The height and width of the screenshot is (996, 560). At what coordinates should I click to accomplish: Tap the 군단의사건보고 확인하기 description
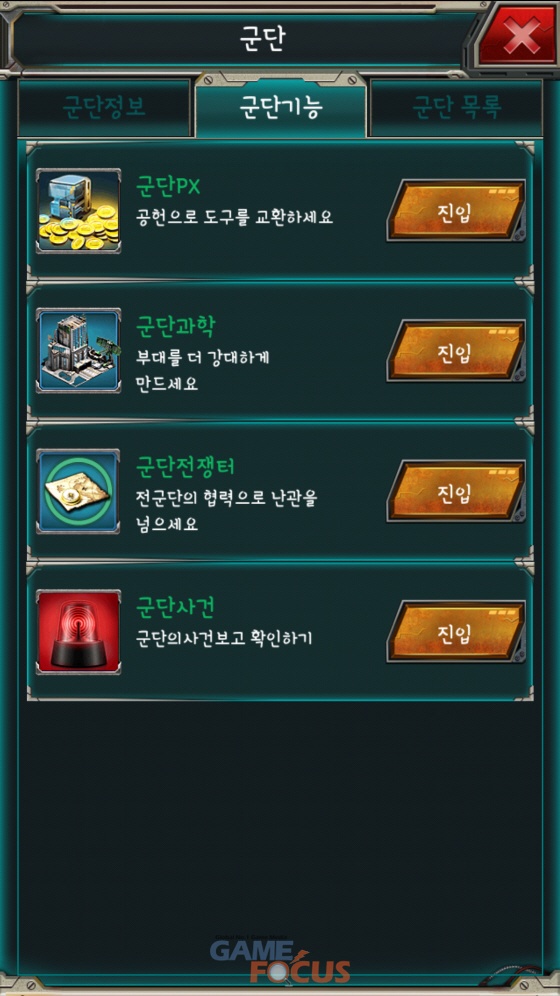point(224,638)
